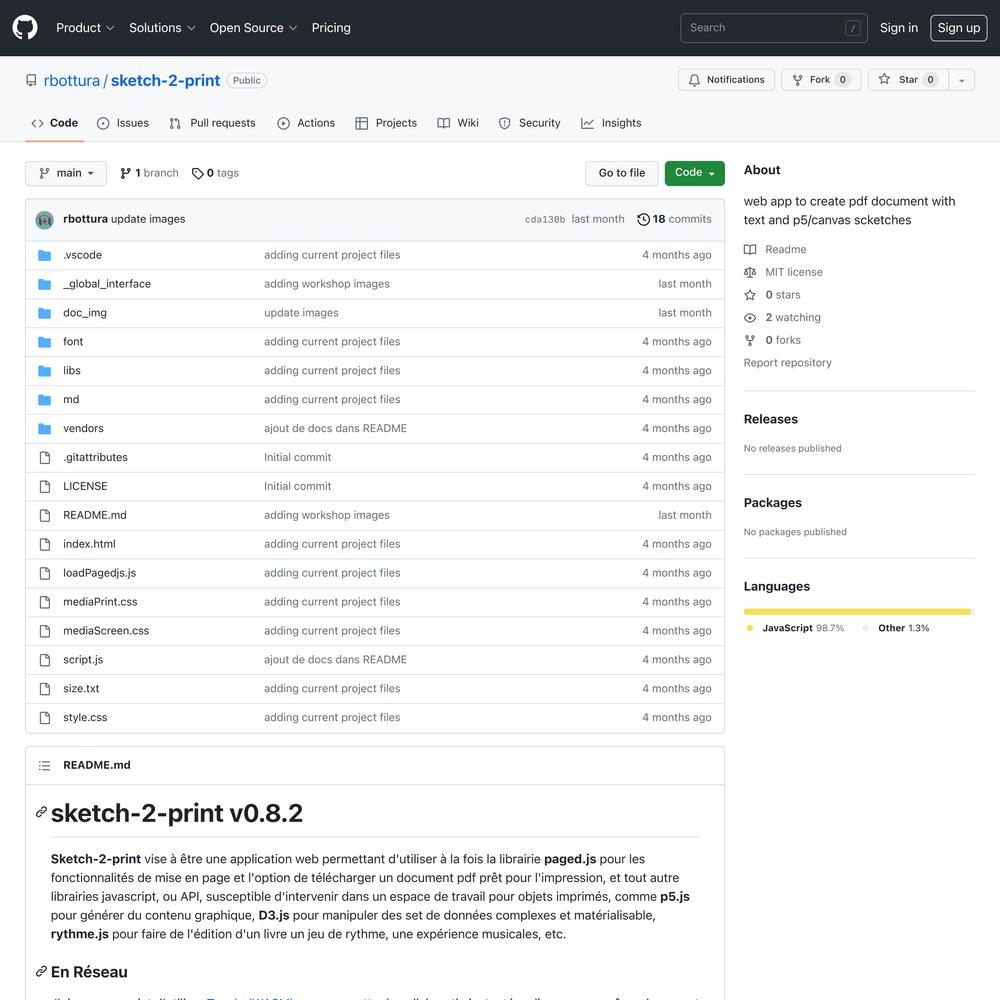
Task: Open the green Code dropdown button
Action: pyautogui.click(x=695, y=173)
